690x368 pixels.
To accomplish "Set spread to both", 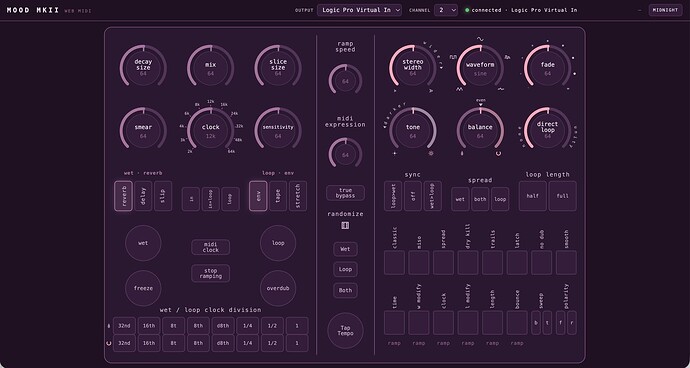I will pyautogui.click(x=480, y=199).
